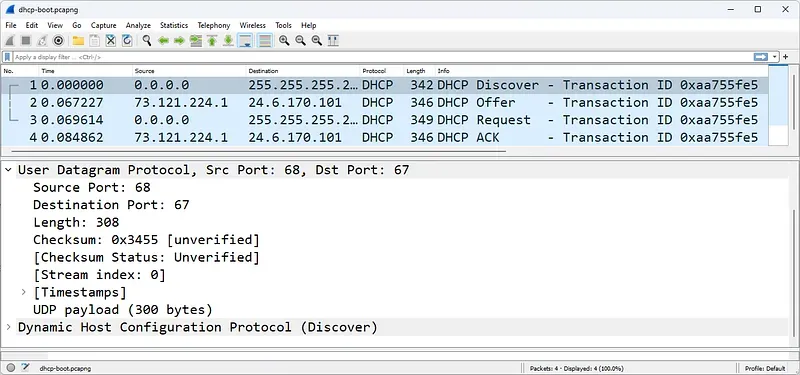This screenshot has width=800, height=375.
Task: Select the '[Stream index: 0]' line
Action: point(99,274)
